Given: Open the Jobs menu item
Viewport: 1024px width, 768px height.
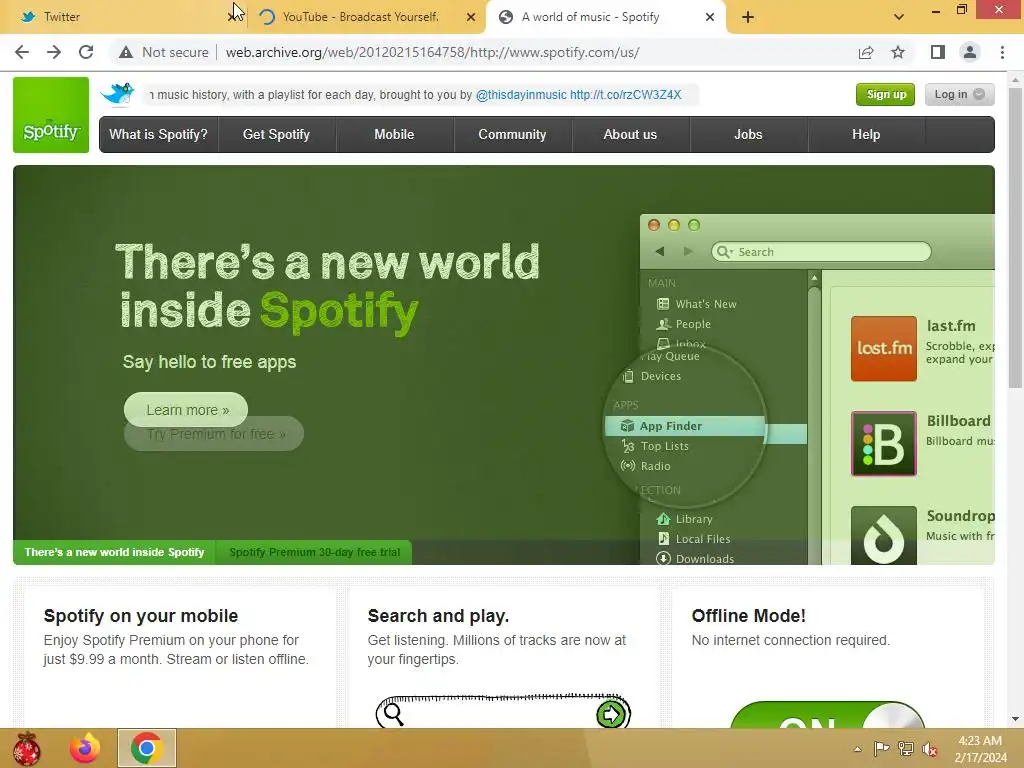Looking at the screenshot, I should click(748, 135).
